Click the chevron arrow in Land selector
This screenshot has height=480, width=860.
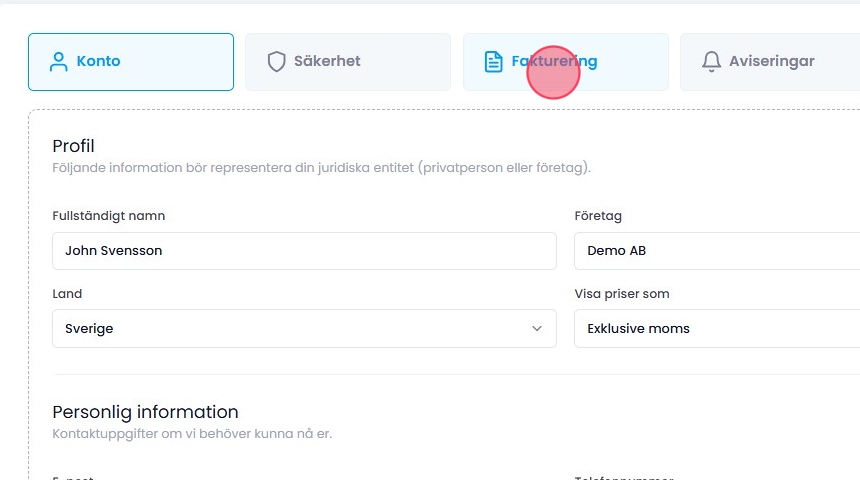(x=537, y=329)
